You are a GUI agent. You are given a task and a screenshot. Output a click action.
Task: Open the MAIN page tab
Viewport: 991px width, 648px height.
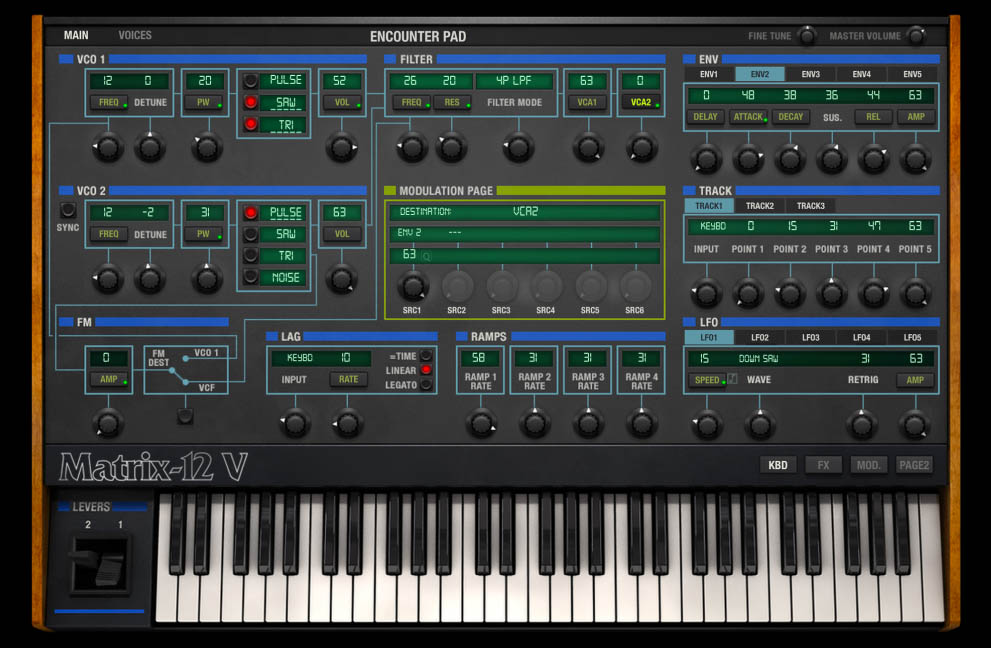76,35
